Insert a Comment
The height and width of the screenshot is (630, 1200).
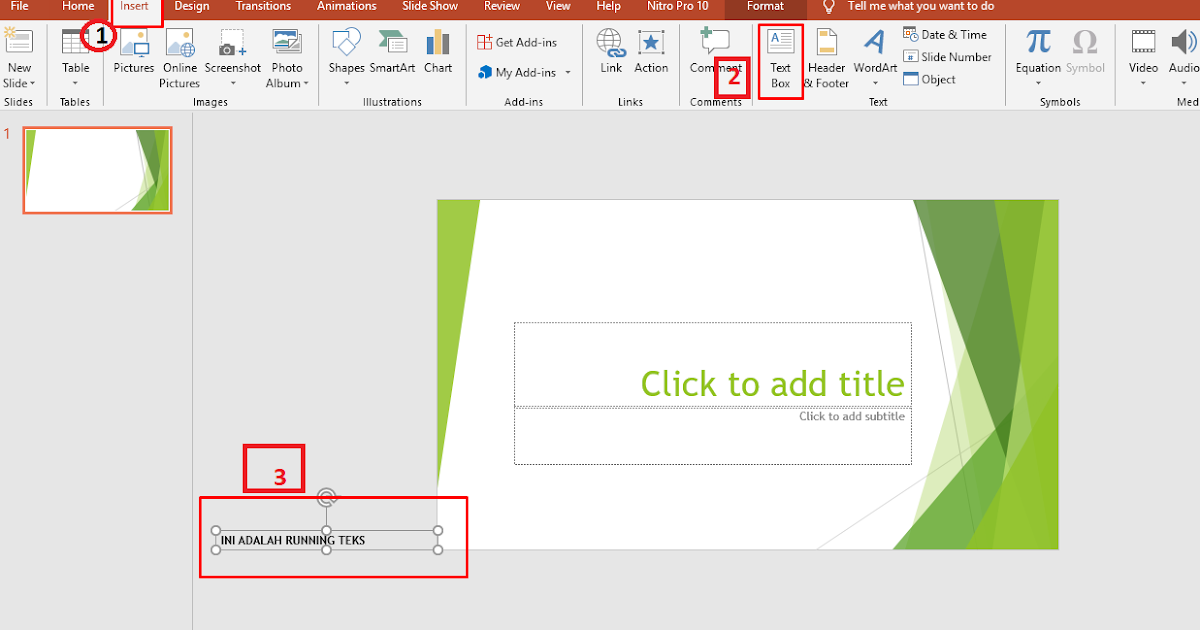pyautogui.click(x=715, y=52)
